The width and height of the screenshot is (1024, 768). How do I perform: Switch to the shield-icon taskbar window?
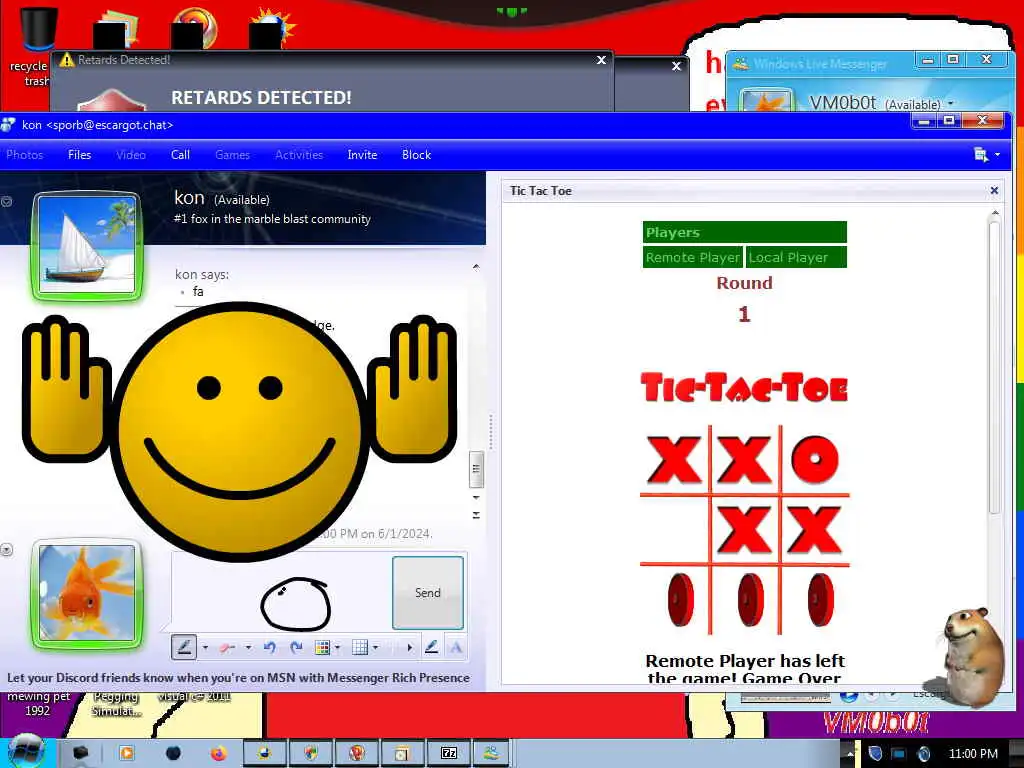coord(310,753)
